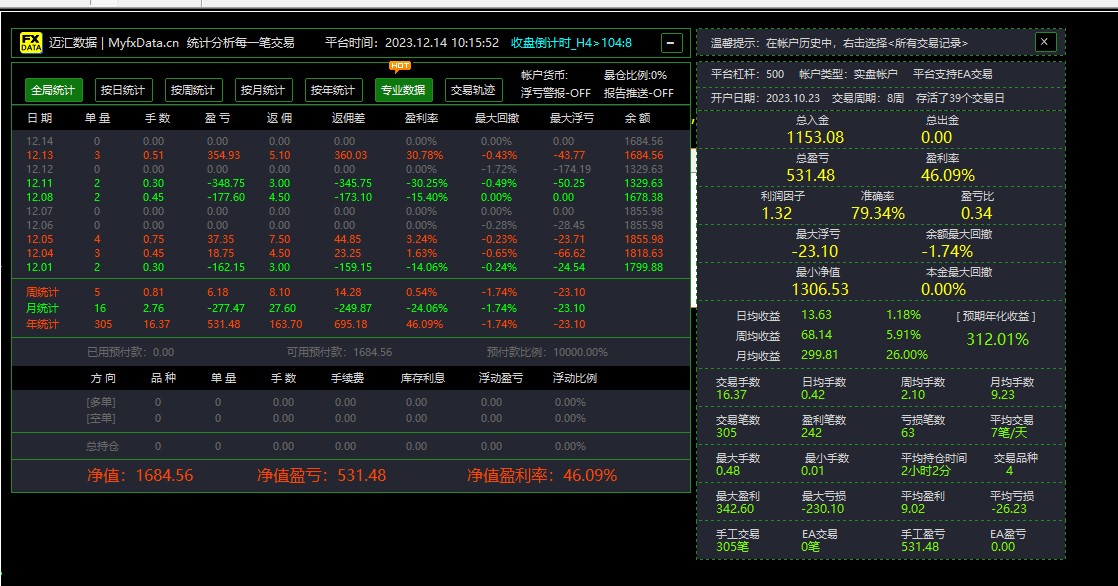Close the right info panel with X
The height and width of the screenshot is (586, 1118).
(1045, 41)
